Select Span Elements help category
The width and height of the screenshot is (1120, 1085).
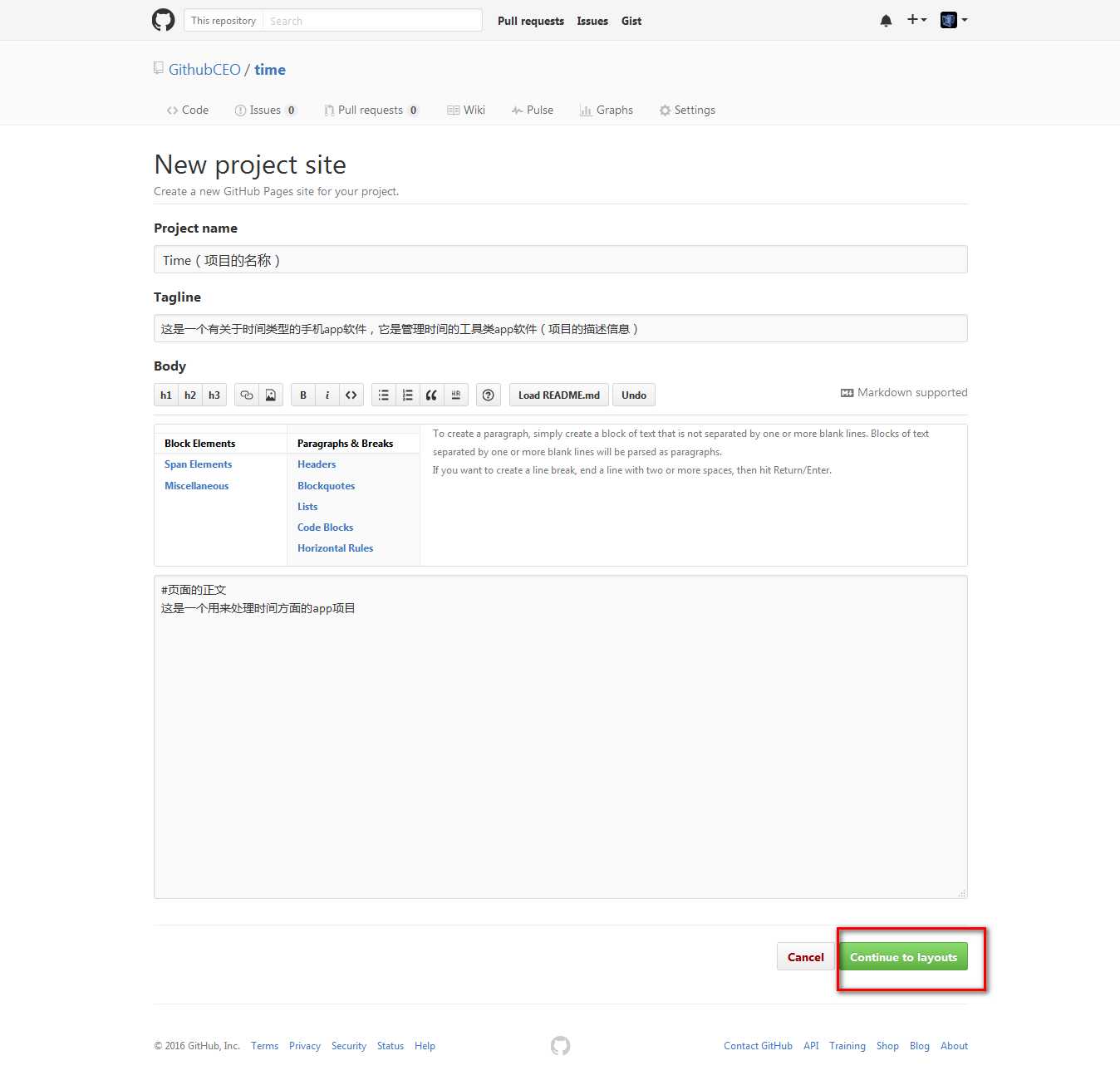[x=198, y=464]
